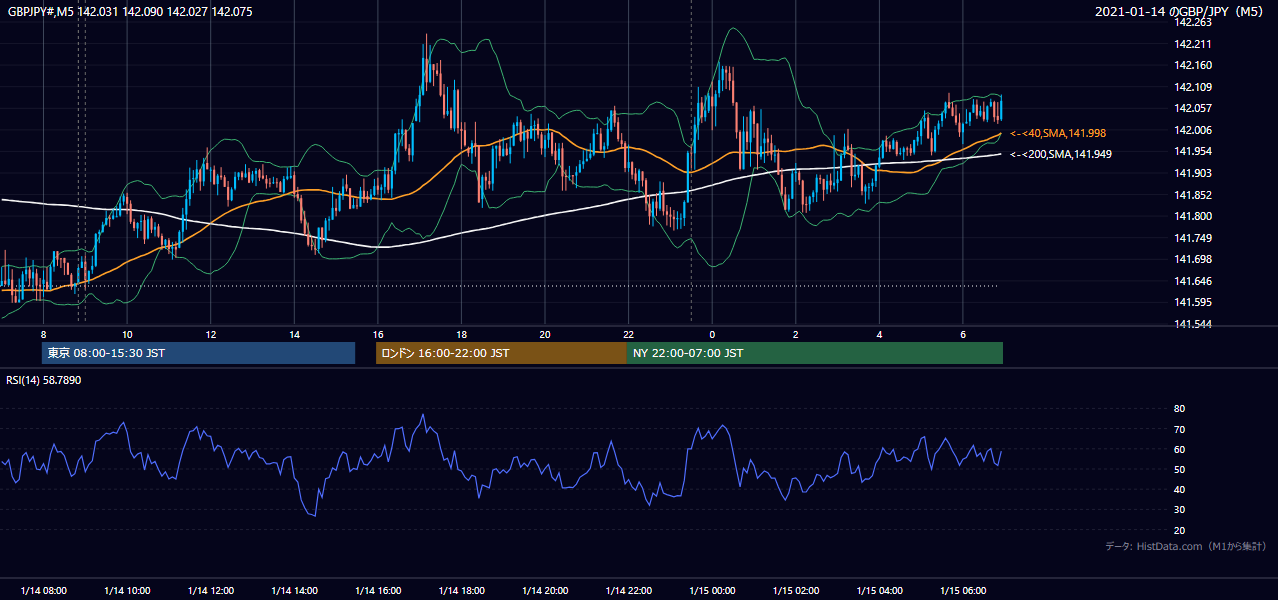Select the 東京 08:00-15:30 JST session bar
The height and width of the screenshot is (600, 1278).
tap(198, 353)
